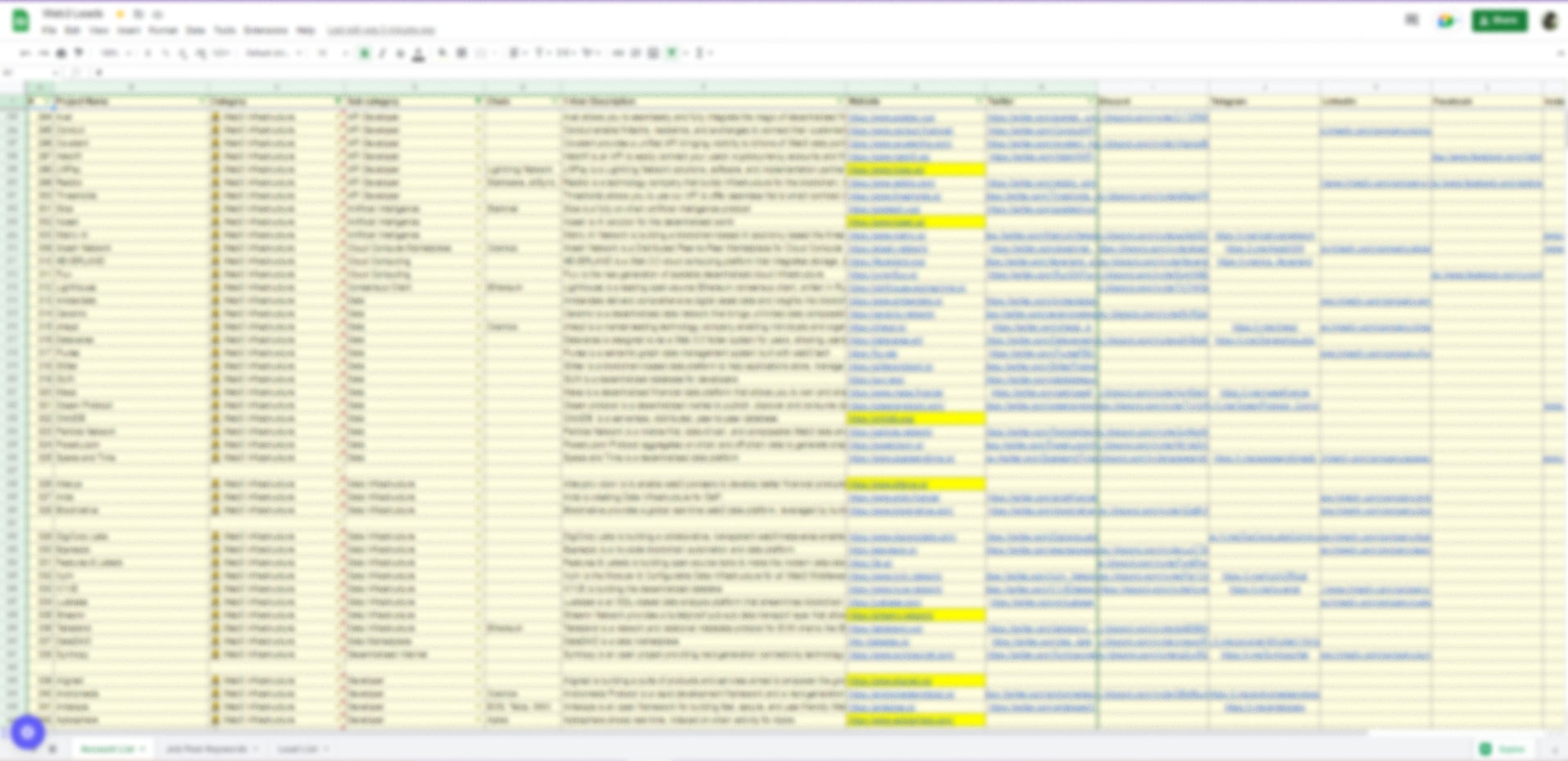Viewport: 1568px width, 761px height.
Task: Toggle the filter button in the toolbar
Action: coord(672,53)
